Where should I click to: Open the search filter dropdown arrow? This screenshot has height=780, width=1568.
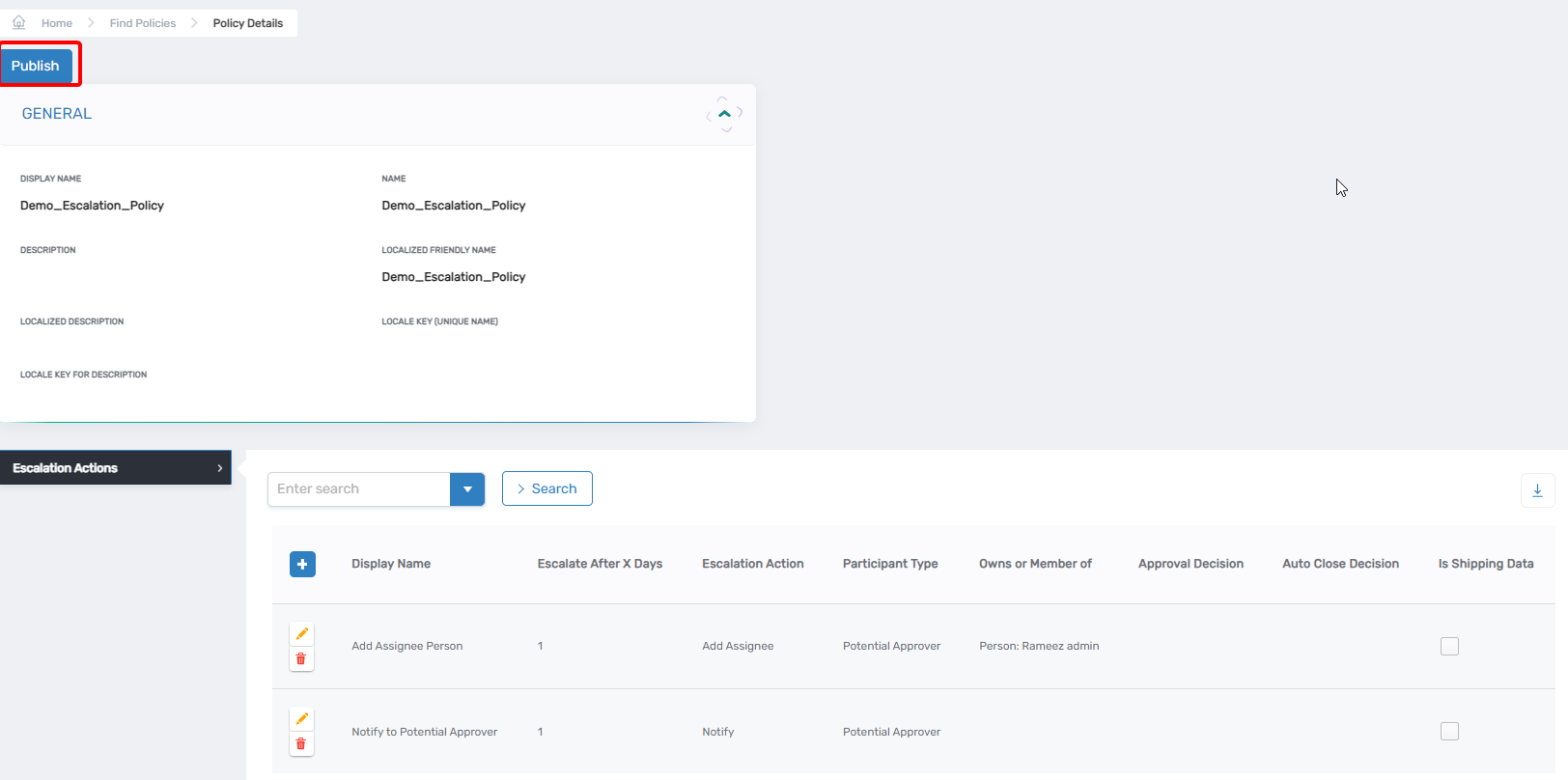pos(467,489)
